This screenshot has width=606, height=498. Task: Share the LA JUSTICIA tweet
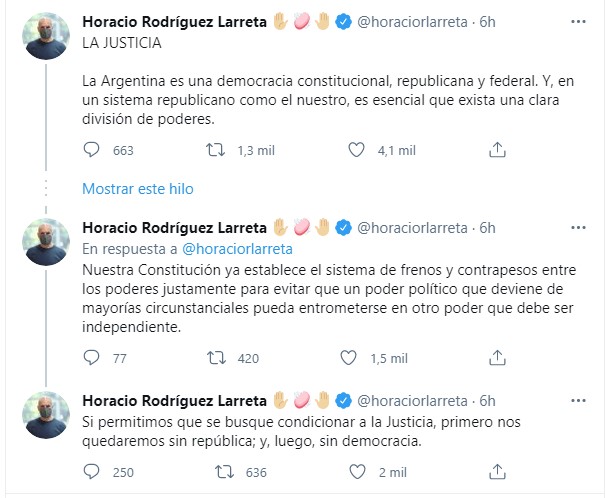(x=497, y=150)
